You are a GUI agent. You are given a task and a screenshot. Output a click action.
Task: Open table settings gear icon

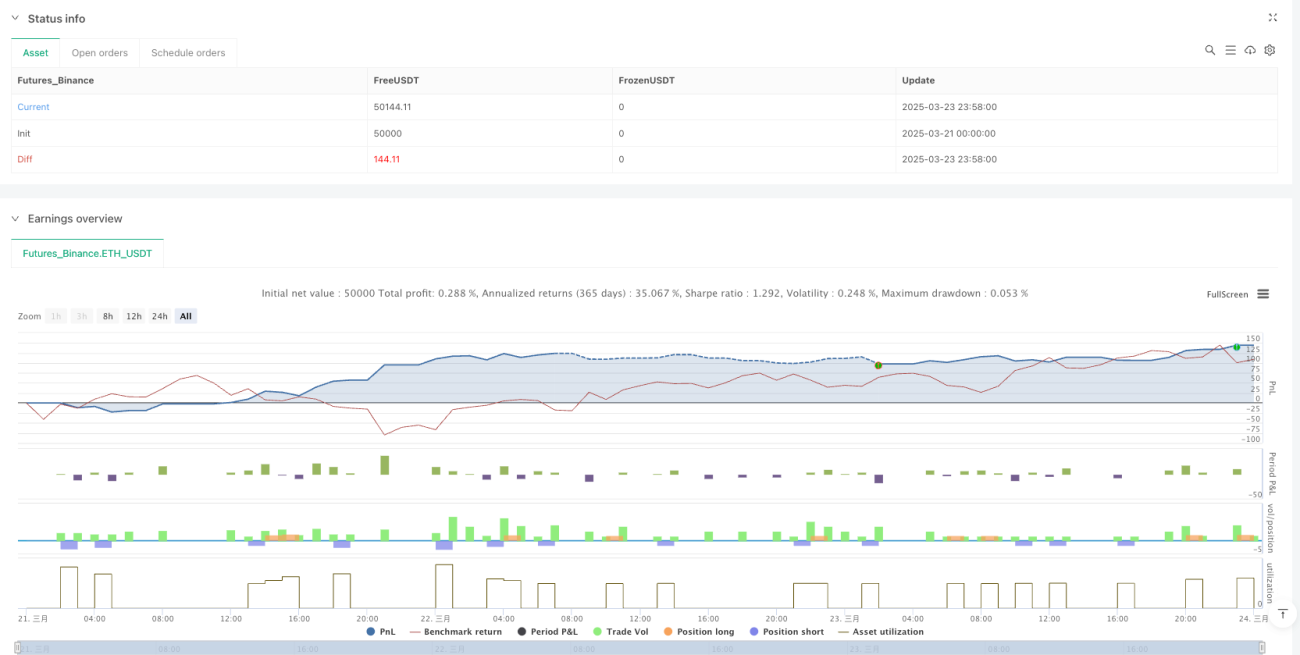click(1270, 50)
